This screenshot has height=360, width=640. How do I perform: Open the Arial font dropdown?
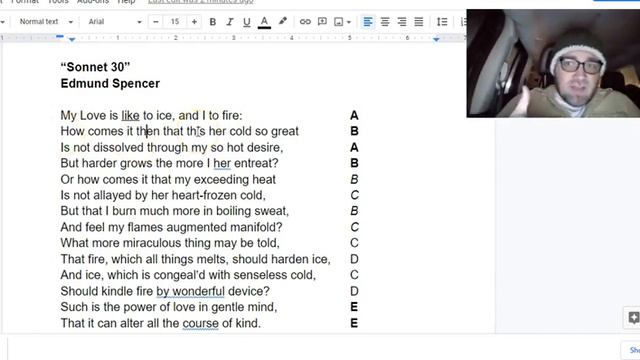pyautogui.click(x=115, y=22)
